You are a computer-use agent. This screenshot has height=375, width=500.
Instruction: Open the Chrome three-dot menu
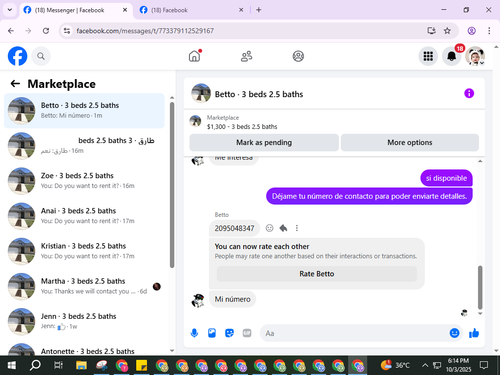(x=489, y=31)
